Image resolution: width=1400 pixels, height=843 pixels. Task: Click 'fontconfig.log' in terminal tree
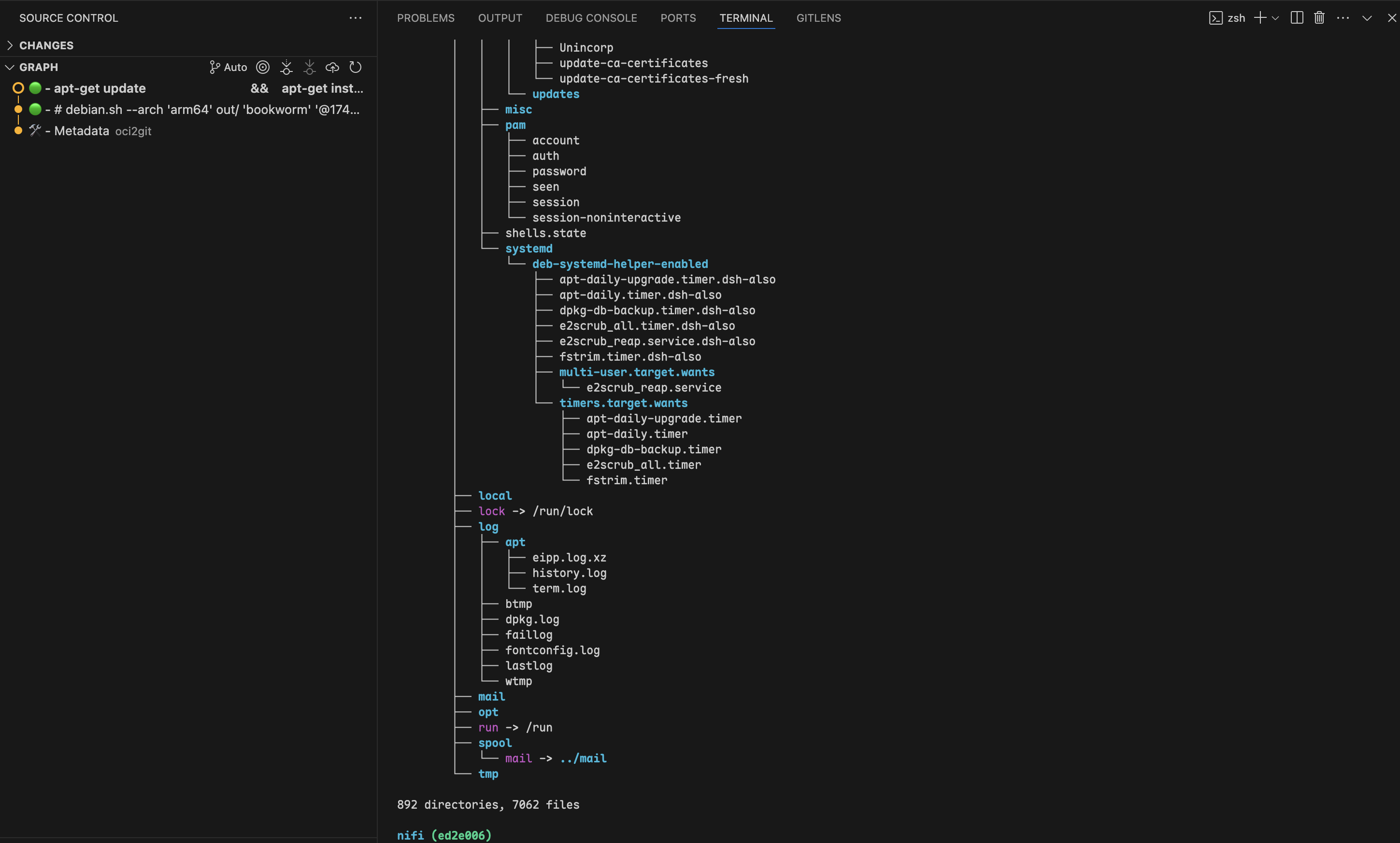(x=552, y=650)
